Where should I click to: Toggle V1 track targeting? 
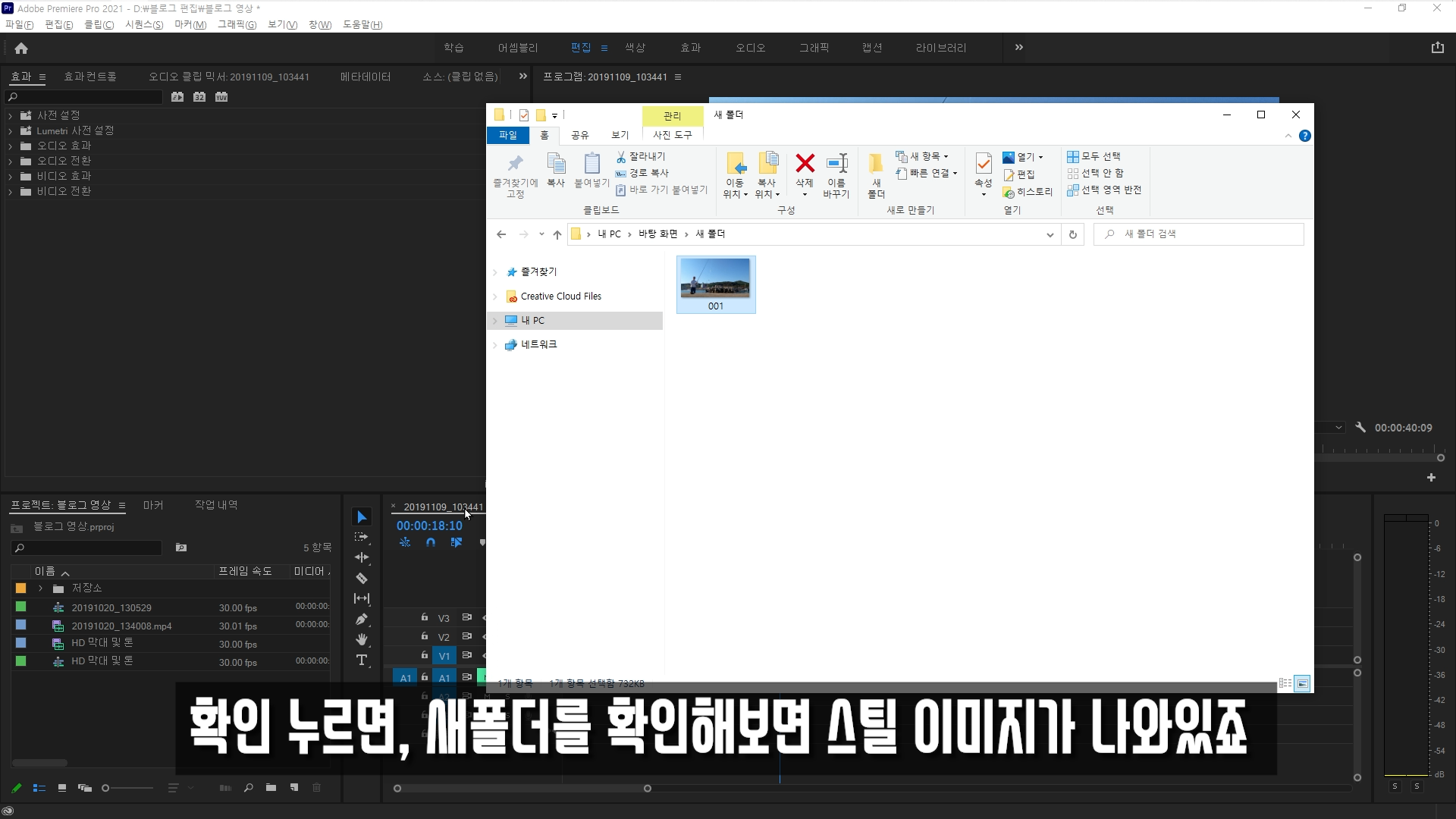click(x=444, y=656)
